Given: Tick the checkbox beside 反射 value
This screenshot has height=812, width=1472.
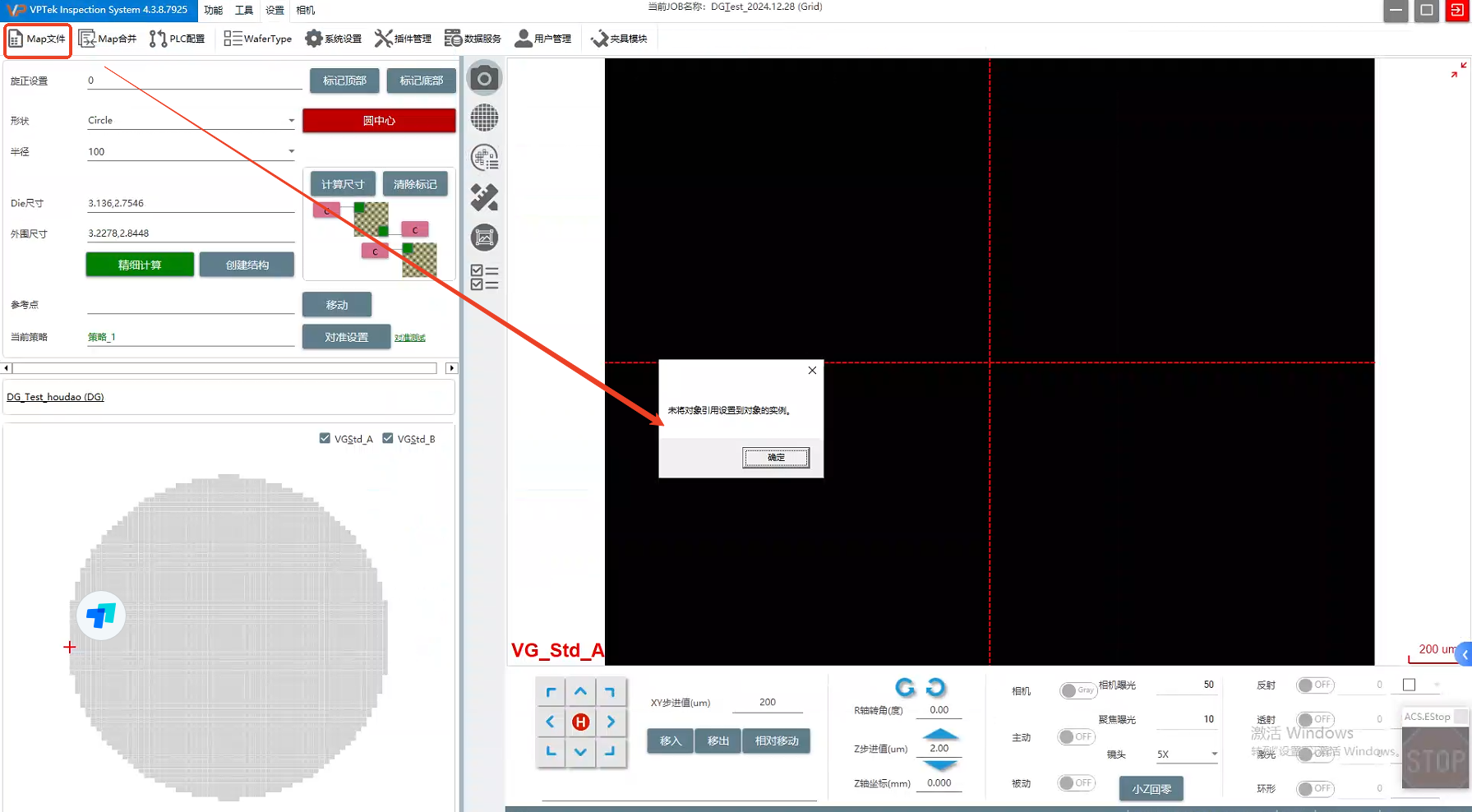Looking at the screenshot, I should [x=1410, y=685].
